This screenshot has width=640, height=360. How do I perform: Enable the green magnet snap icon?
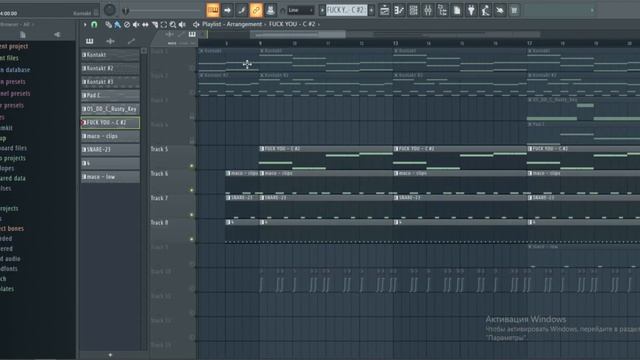click(94, 24)
